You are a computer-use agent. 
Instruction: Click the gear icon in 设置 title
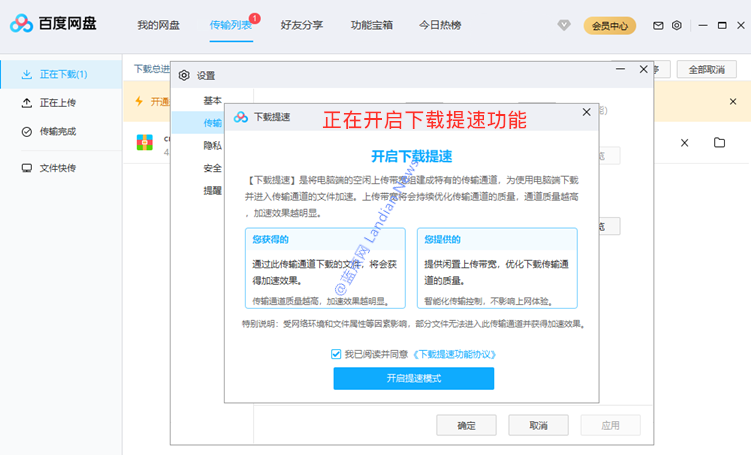point(184,75)
